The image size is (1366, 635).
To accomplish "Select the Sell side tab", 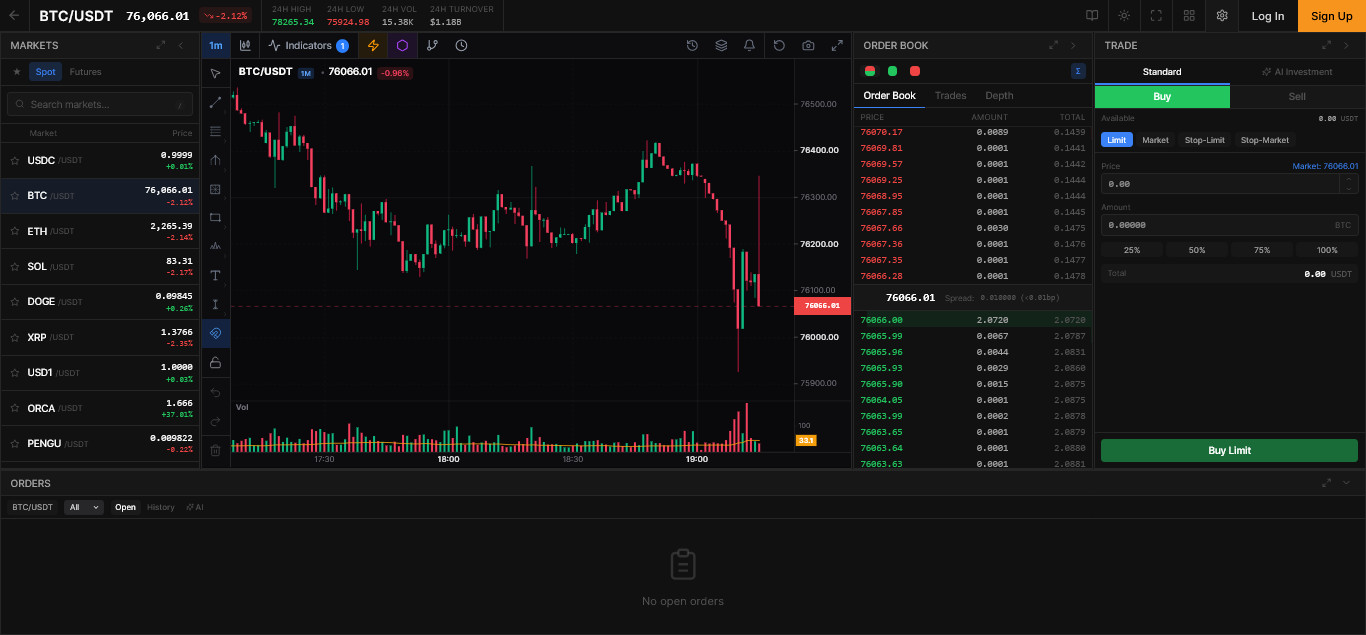I will click(x=1297, y=97).
